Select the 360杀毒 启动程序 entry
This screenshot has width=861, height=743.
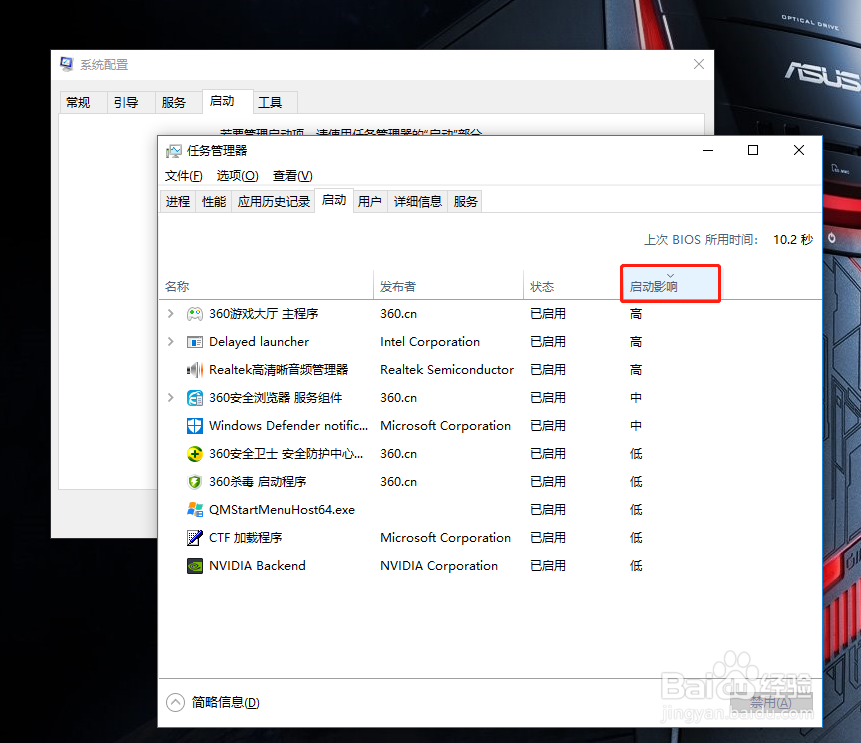258,482
